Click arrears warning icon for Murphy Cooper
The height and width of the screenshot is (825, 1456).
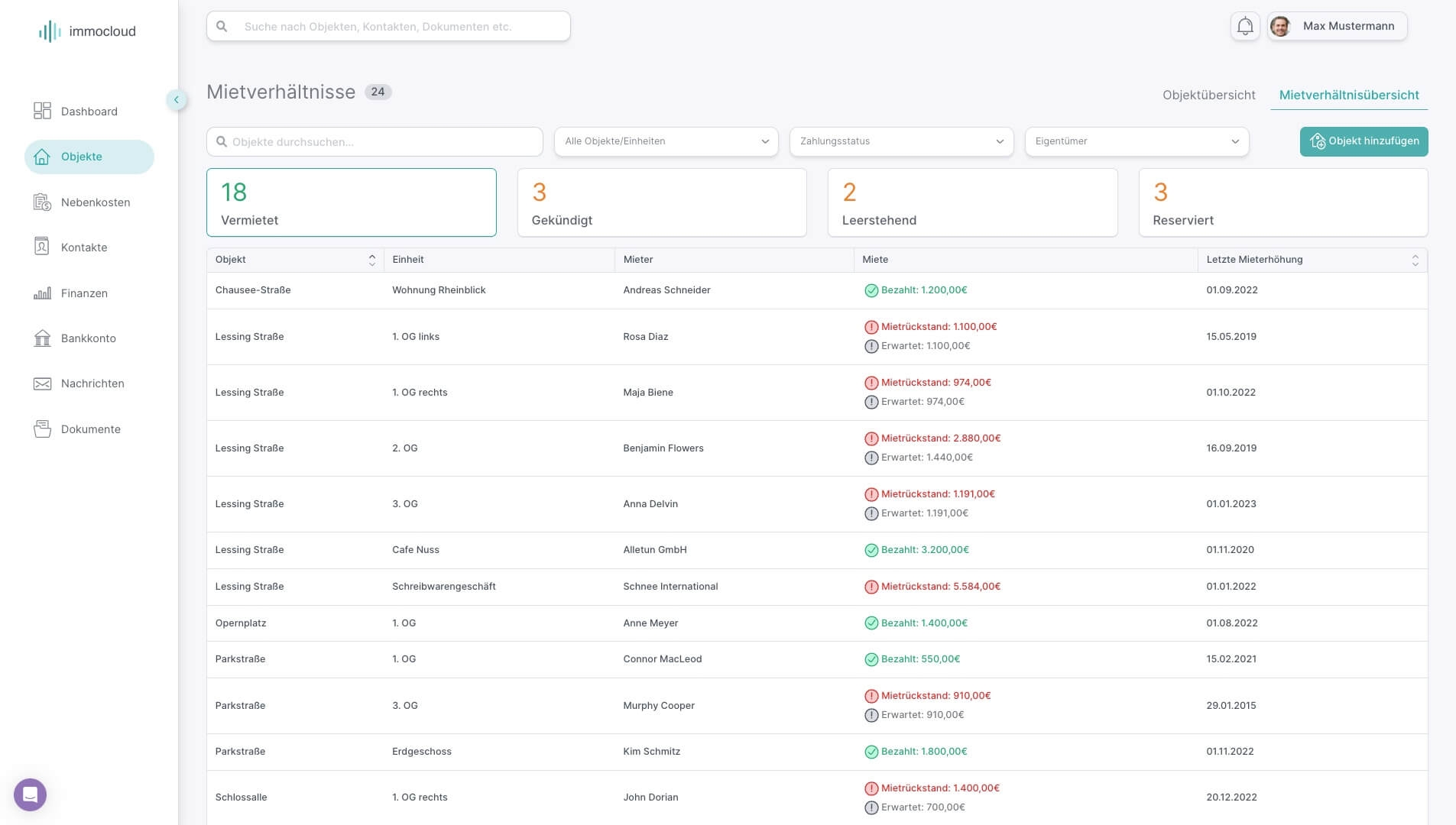coord(871,696)
